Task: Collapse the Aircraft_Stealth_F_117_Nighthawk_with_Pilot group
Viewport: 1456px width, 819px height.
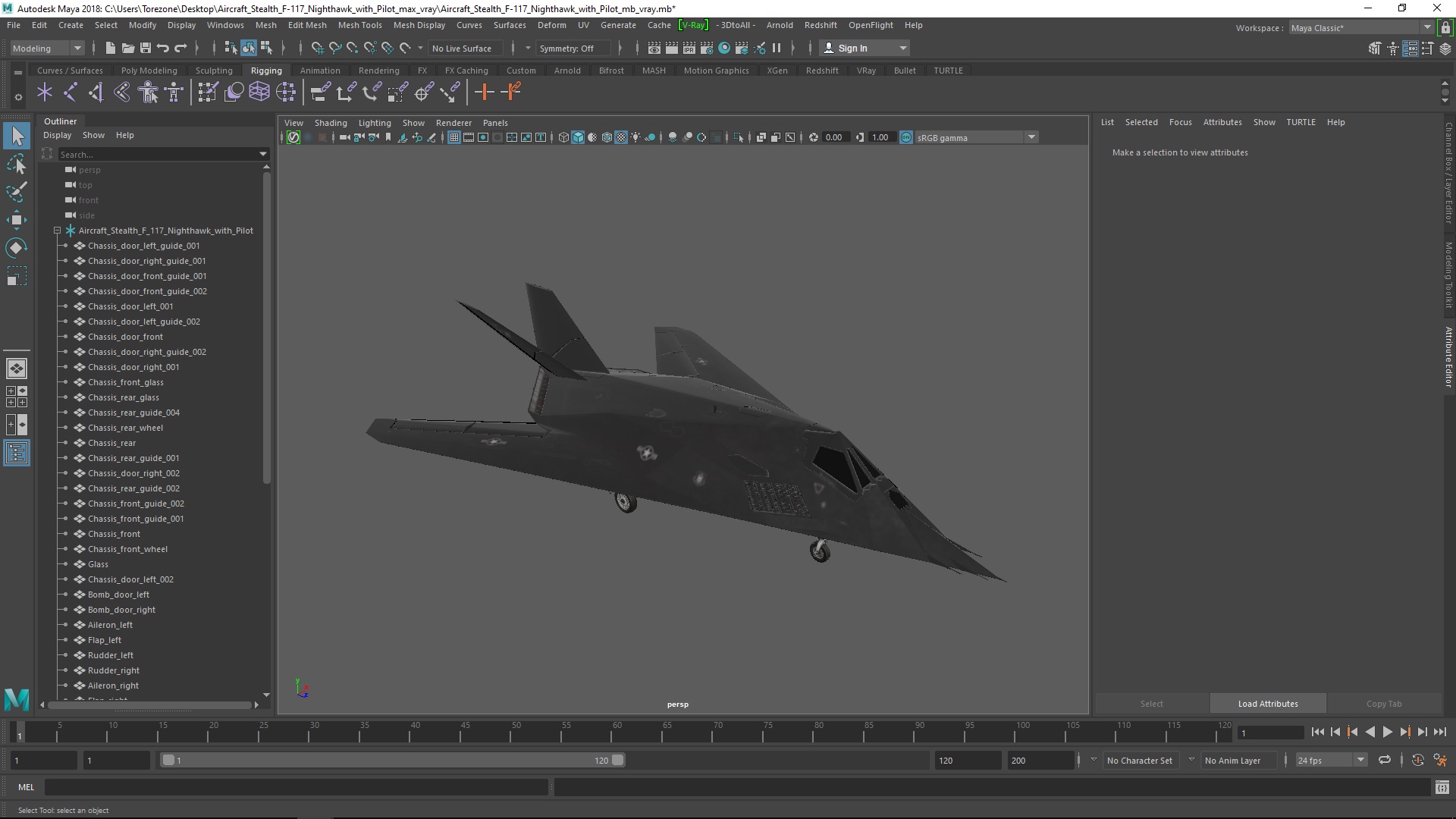Action: (x=57, y=231)
